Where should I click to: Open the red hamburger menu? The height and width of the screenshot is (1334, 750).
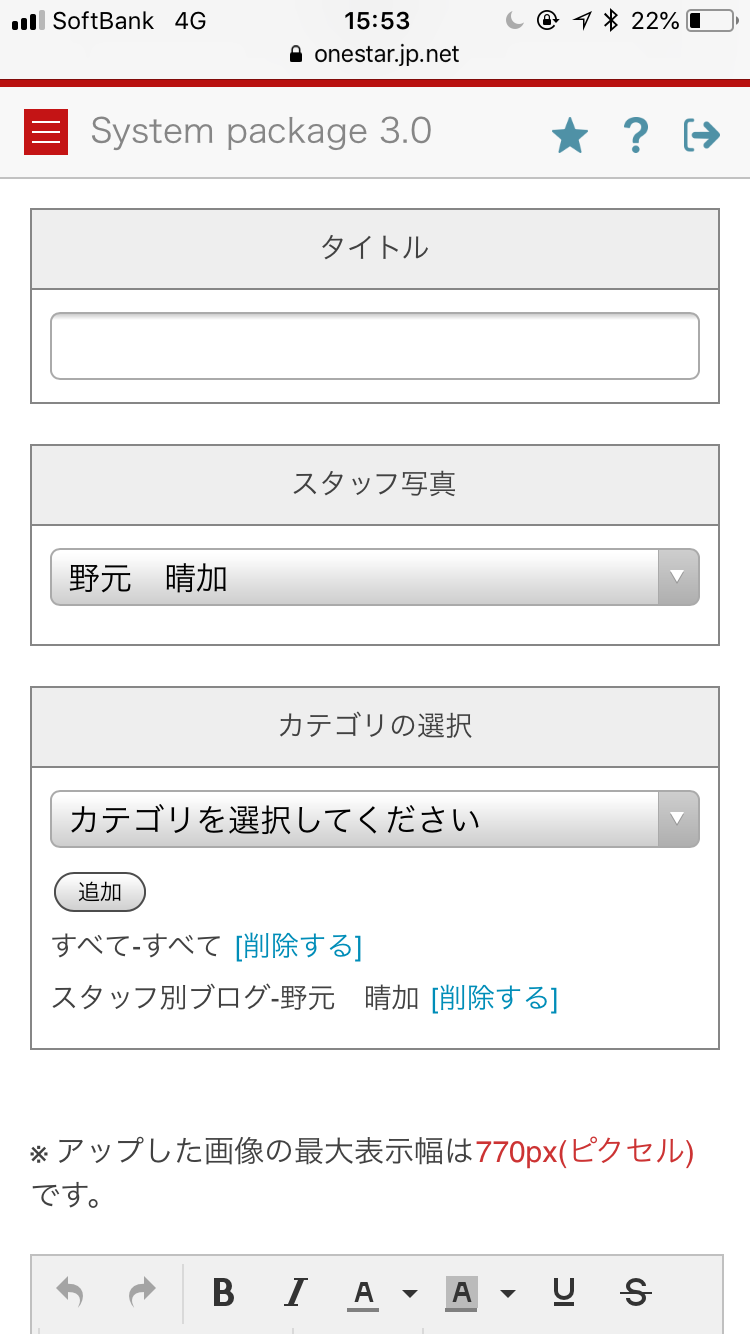(46, 131)
